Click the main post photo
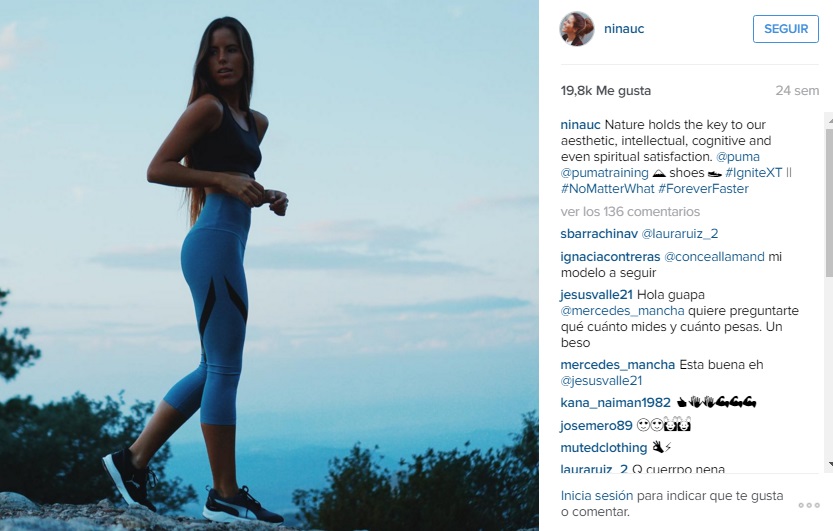The height and width of the screenshot is (531, 833). pyautogui.click(x=269, y=266)
